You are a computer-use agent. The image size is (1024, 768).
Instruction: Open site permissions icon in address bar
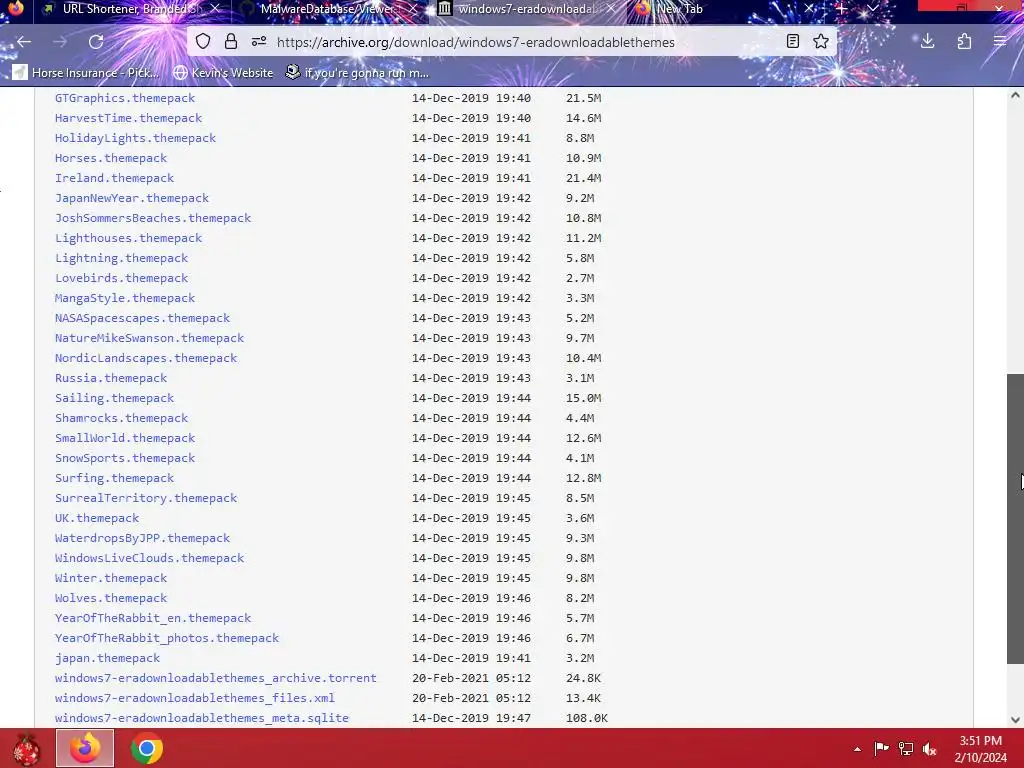(259, 42)
